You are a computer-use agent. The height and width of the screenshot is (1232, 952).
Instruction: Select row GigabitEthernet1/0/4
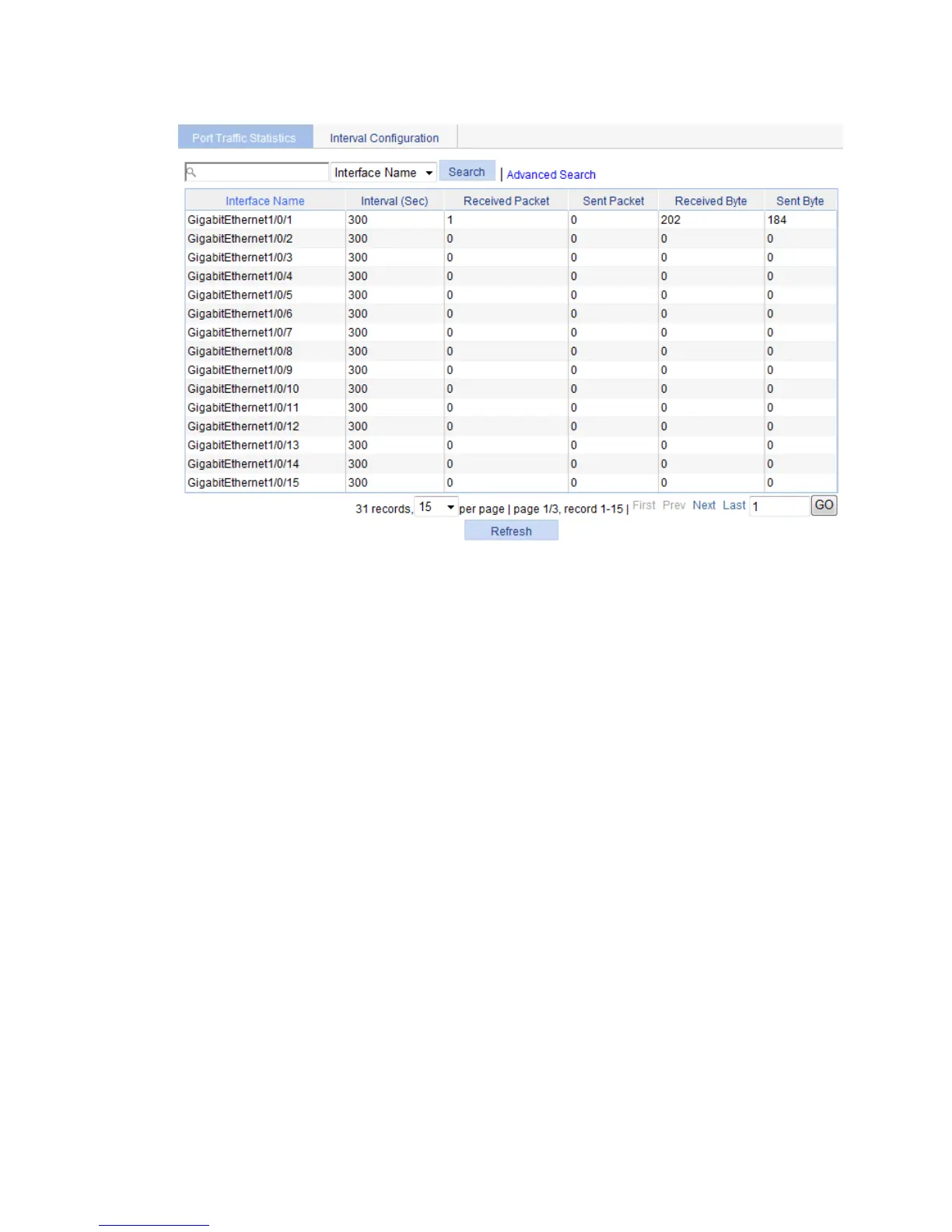click(511, 276)
